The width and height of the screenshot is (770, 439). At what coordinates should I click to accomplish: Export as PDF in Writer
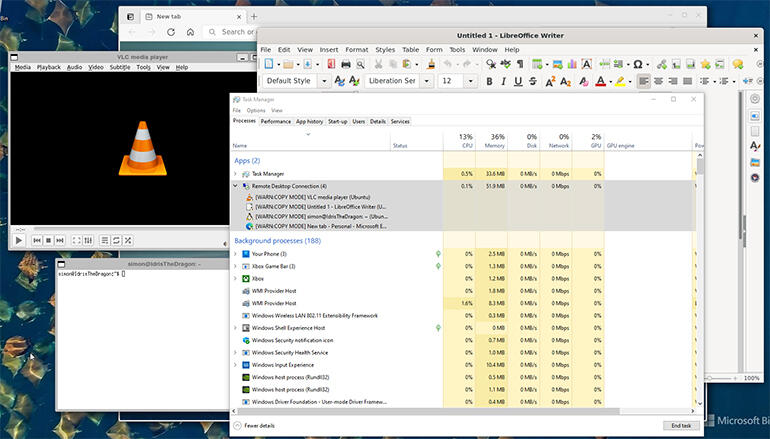click(331, 64)
